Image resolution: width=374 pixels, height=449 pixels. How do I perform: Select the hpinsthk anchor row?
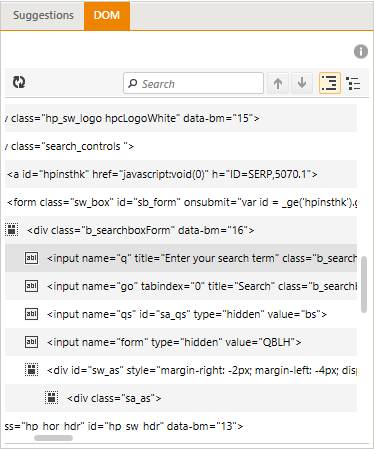coord(181,174)
